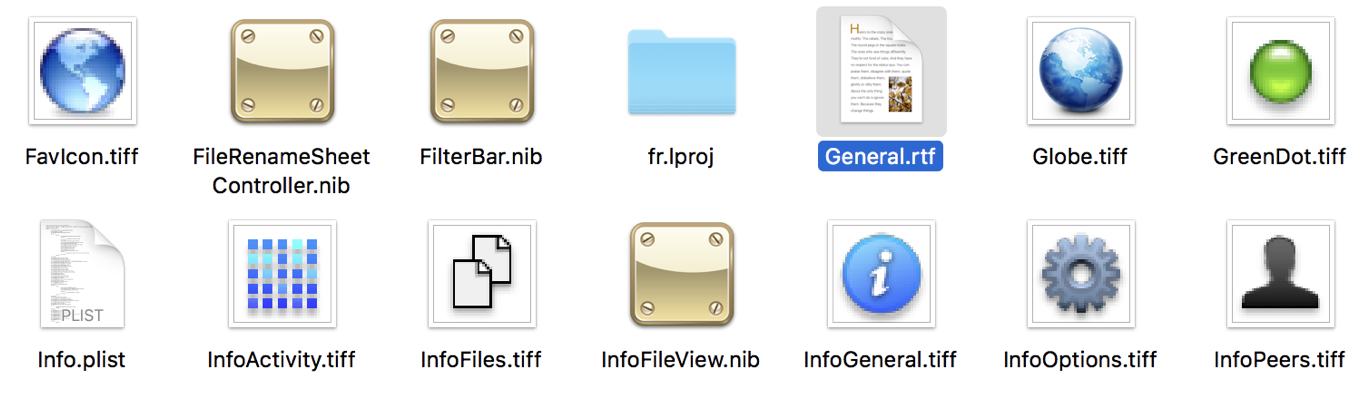
Task: Click the InfoFileView.nib file icon
Action: click(x=681, y=273)
